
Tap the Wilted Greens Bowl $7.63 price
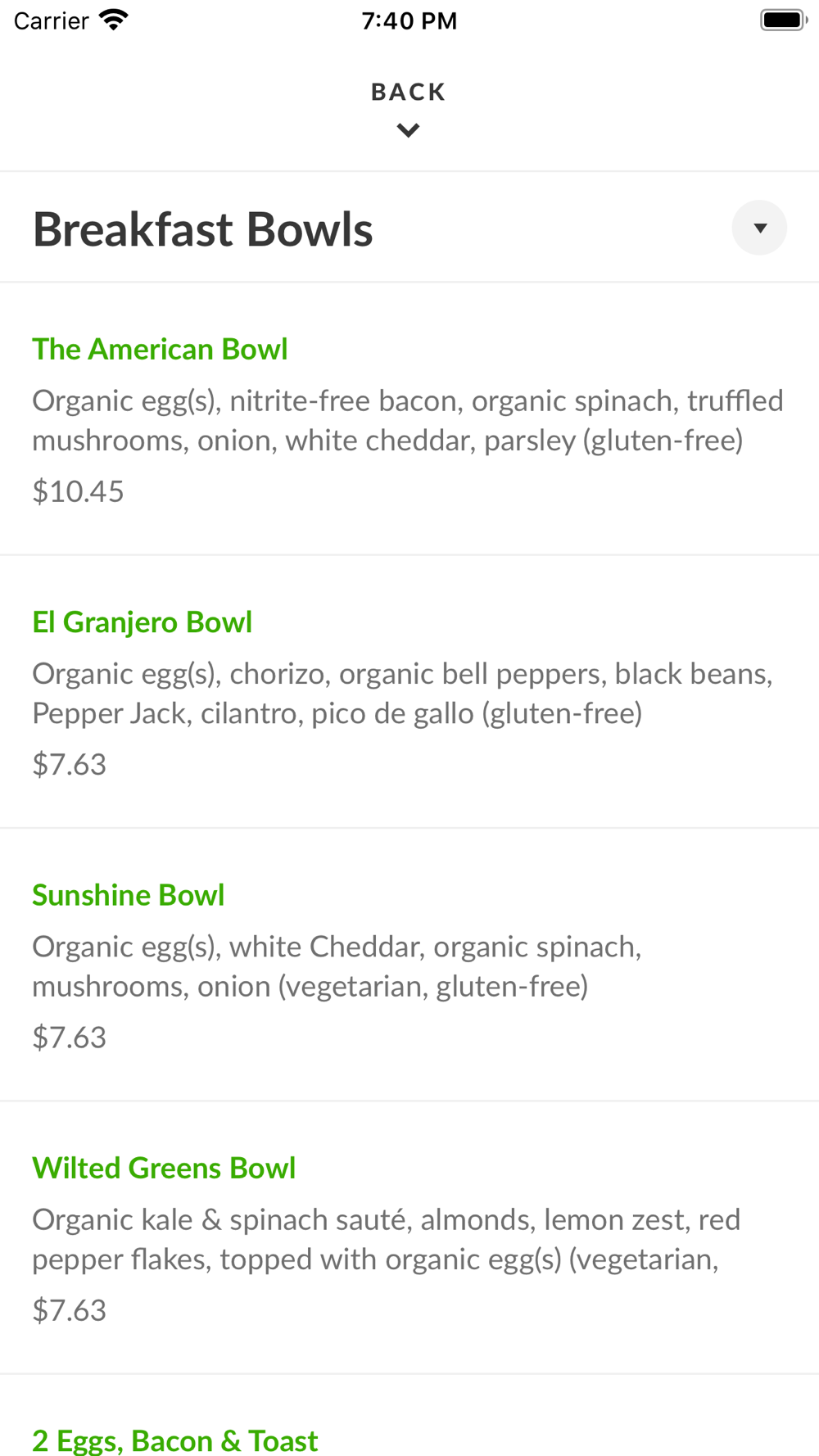(70, 1310)
